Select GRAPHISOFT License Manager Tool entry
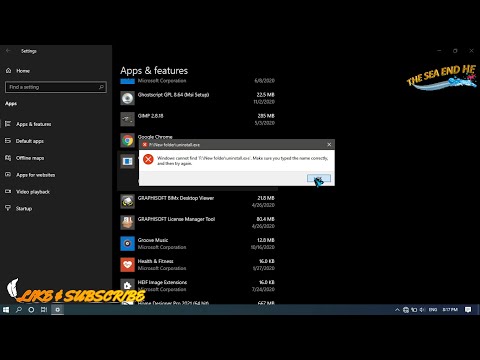Screen dimensions: 480x360 pos(176,219)
